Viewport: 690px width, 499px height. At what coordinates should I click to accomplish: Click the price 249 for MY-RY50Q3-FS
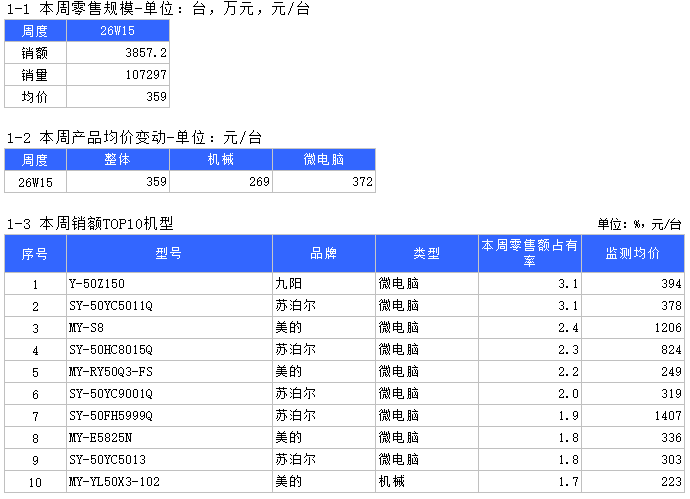click(633, 371)
